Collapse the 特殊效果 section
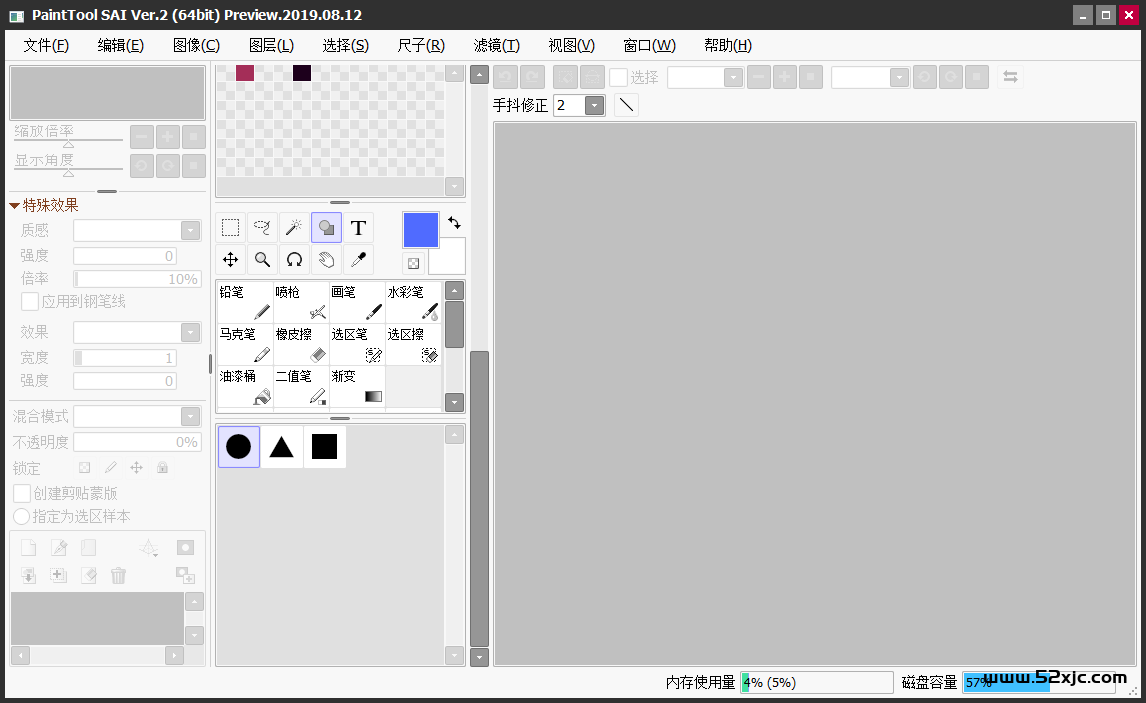Screen dimensions: 1146x703 point(14,206)
